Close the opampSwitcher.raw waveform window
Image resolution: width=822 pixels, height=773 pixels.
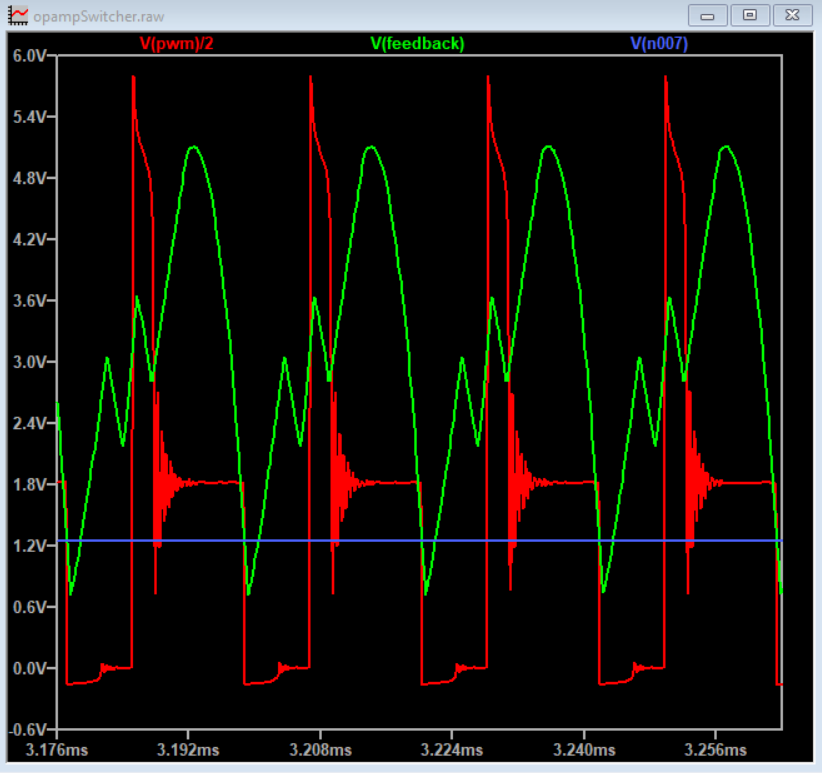click(x=792, y=15)
